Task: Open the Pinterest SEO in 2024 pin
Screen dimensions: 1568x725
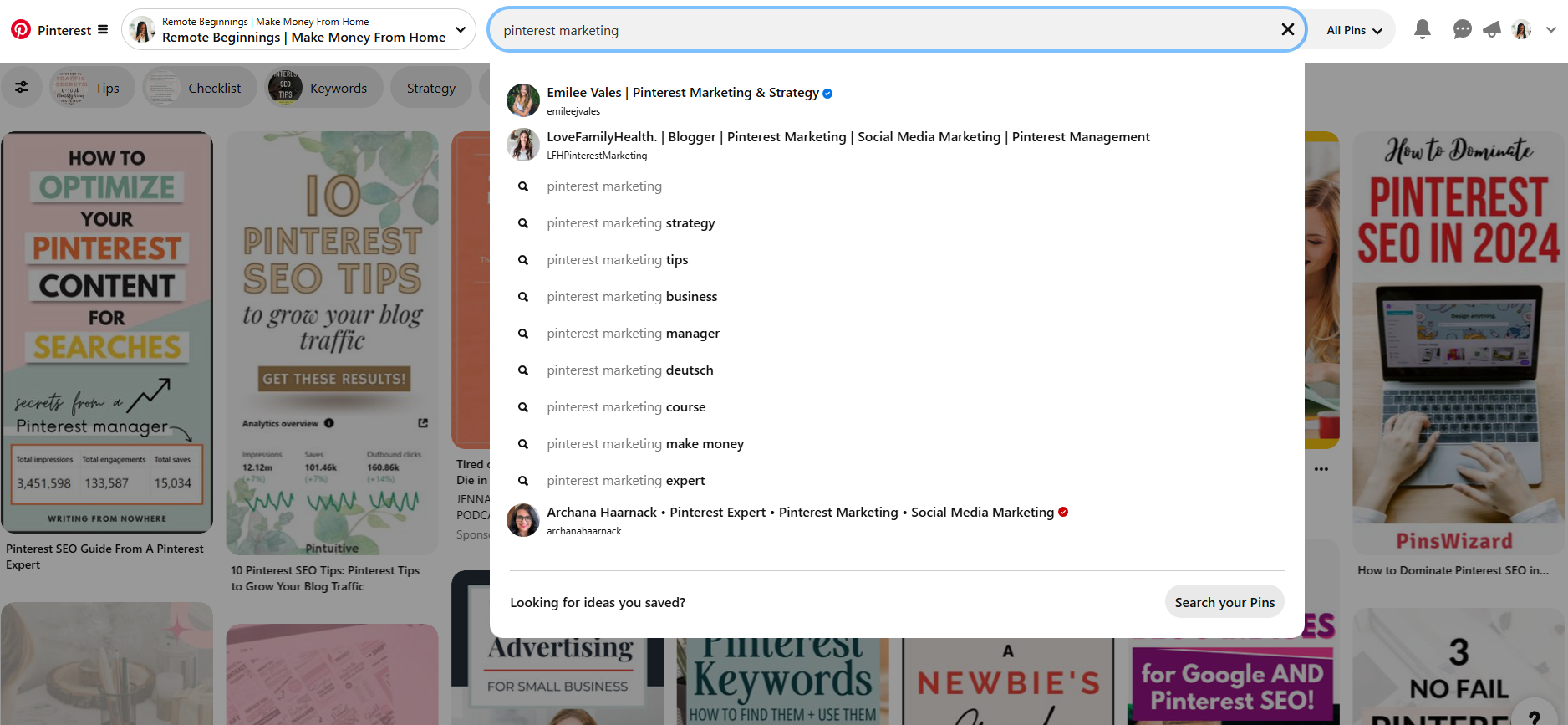Action: tap(1459, 343)
